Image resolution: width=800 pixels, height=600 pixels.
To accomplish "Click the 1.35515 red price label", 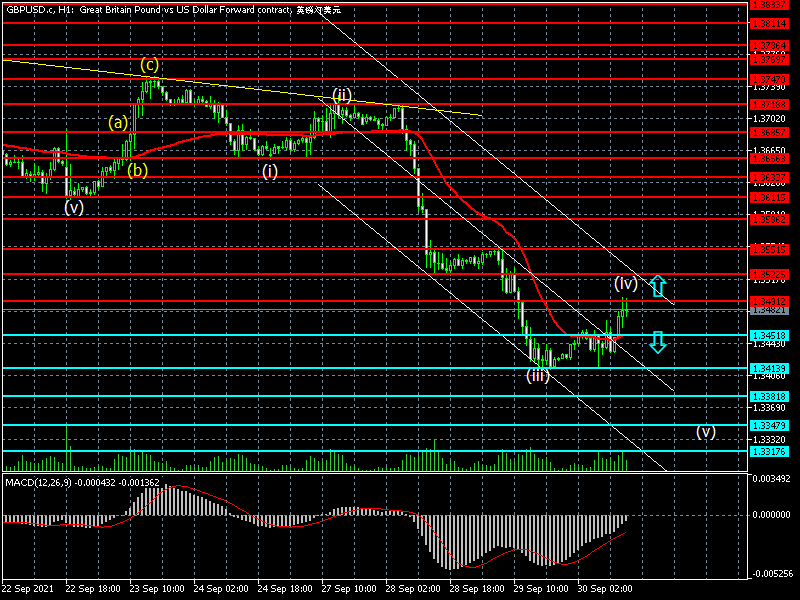I will pyautogui.click(x=770, y=249).
